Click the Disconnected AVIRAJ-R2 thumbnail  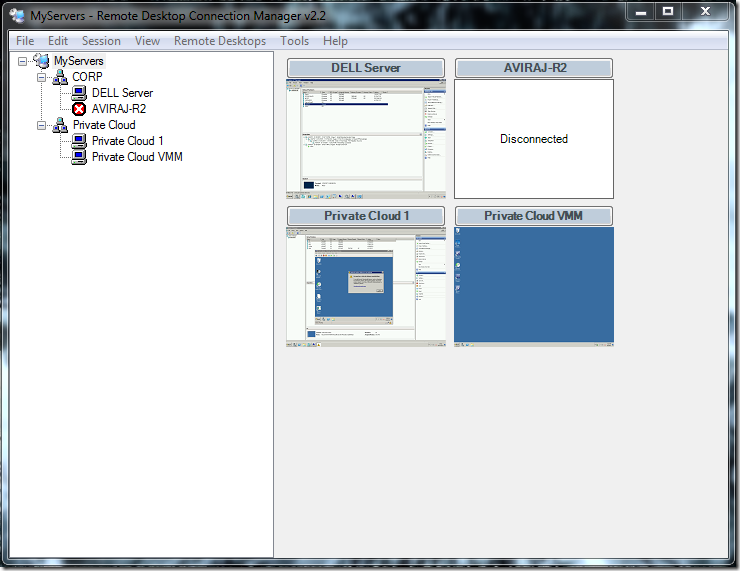[534, 139]
